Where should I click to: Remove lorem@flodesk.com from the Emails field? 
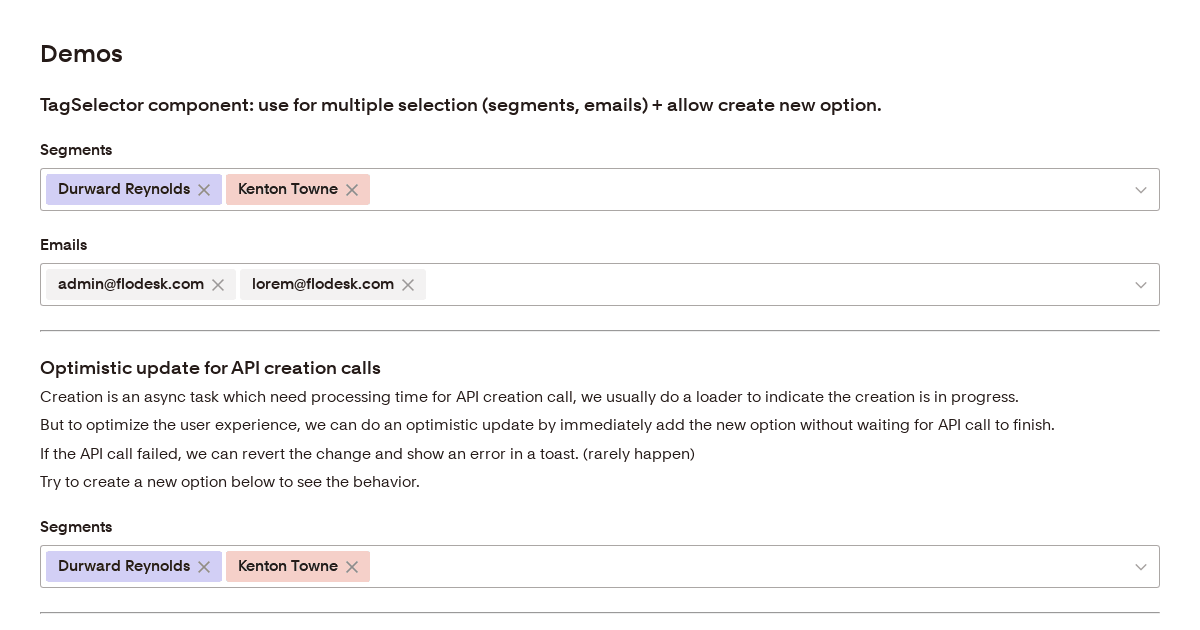[x=408, y=285]
